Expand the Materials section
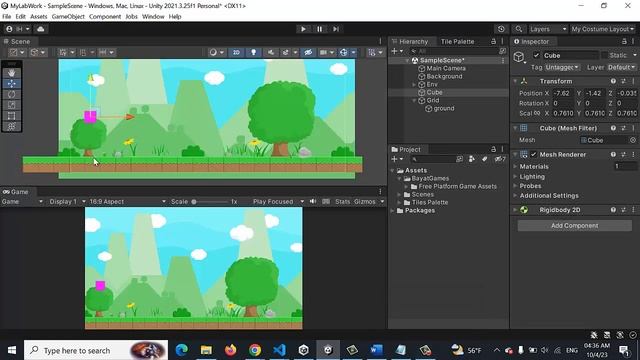 515,167
